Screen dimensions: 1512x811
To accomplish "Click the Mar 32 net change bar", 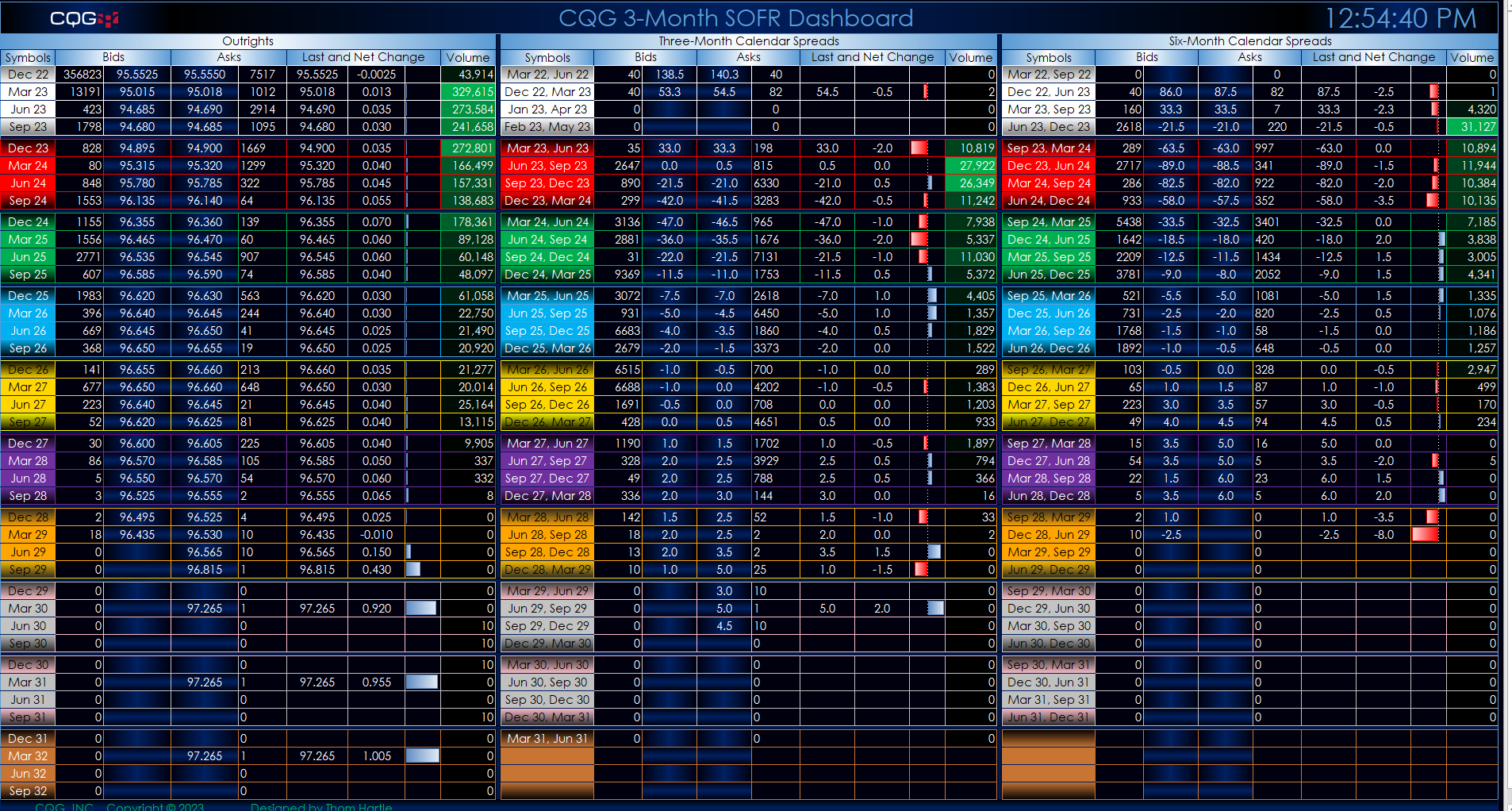I will coord(423,756).
